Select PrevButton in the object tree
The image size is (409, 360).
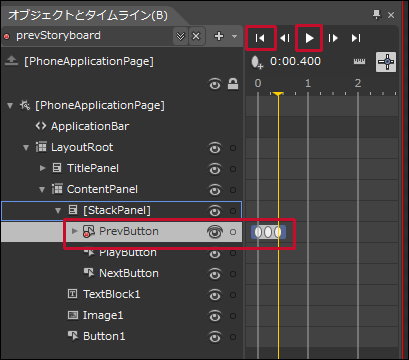pyautogui.click(x=129, y=231)
